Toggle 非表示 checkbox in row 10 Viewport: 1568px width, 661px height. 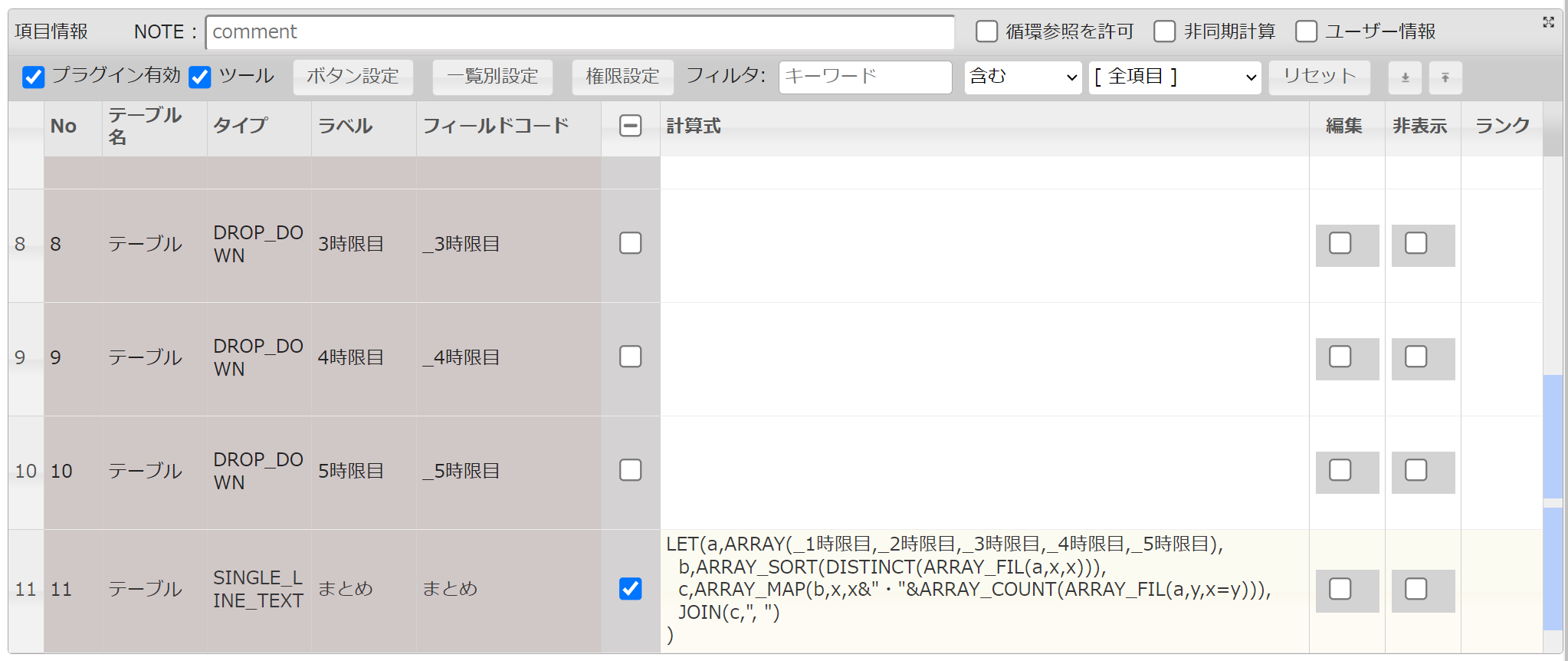1415,470
